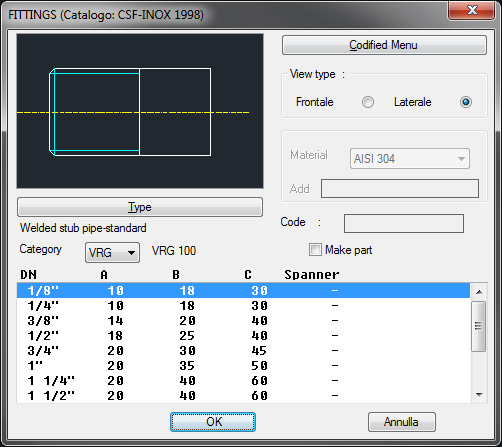Open the Codified Menu
Viewport: 502px width, 447px height.
click(x=384, y=45)
